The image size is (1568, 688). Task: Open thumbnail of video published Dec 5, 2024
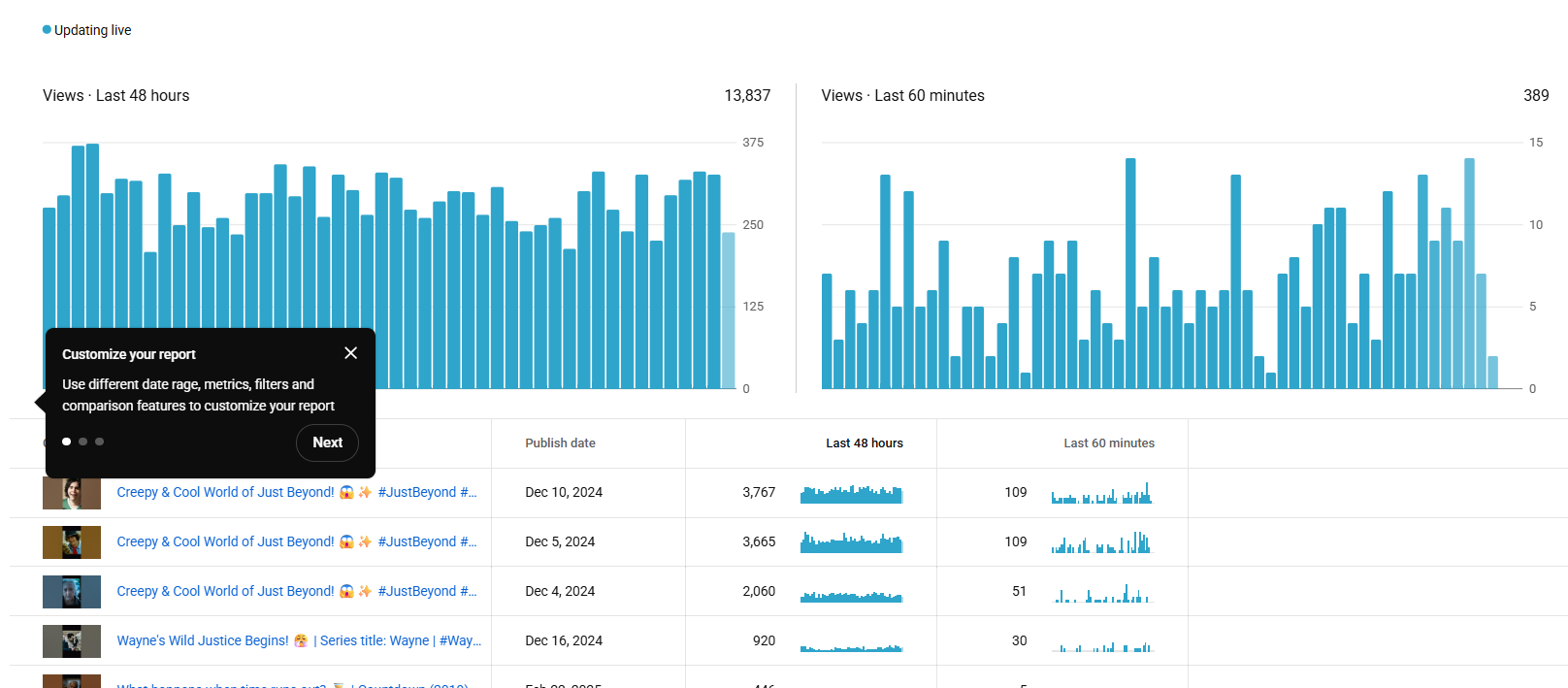click(x=72, y=542)
